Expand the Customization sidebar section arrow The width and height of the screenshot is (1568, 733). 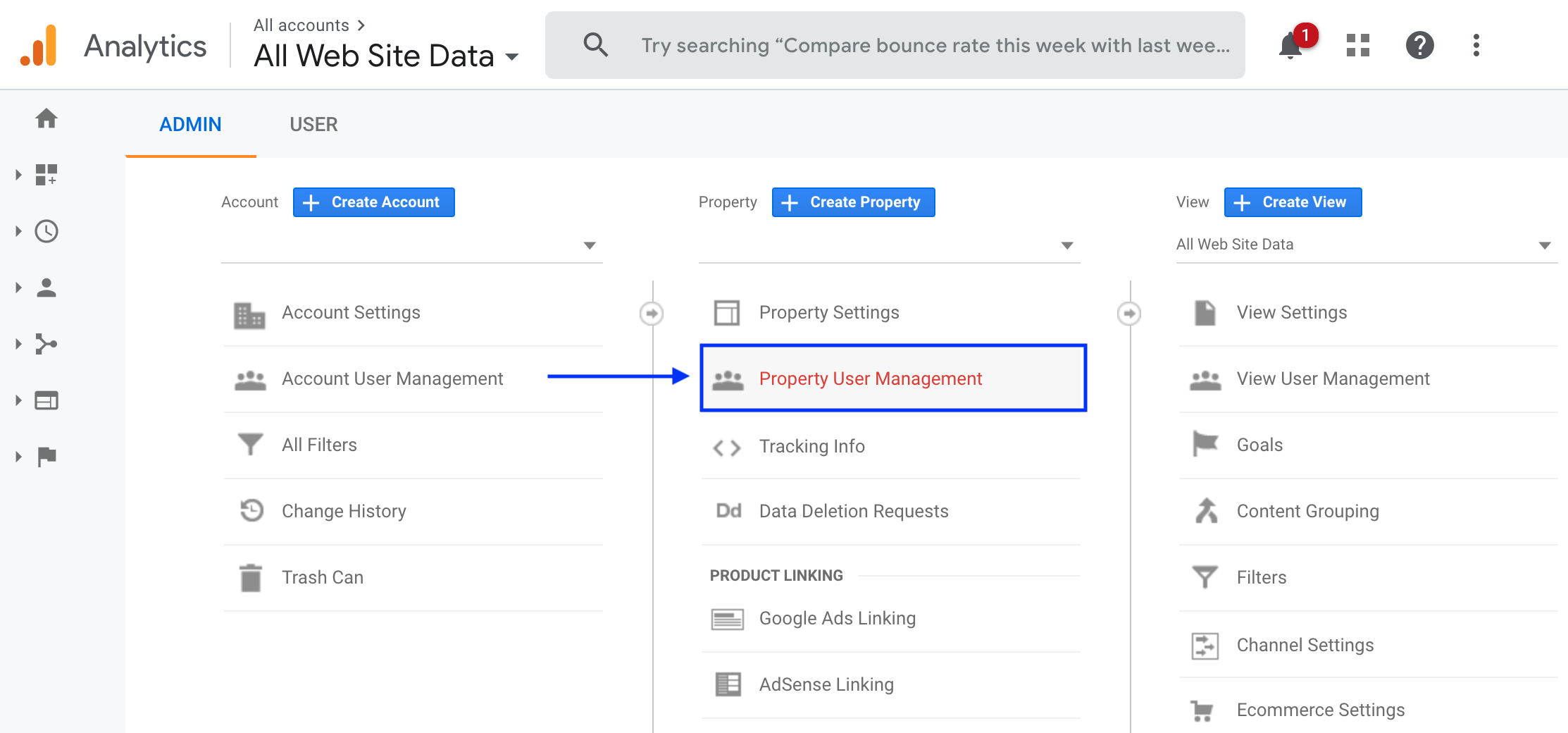click(x=19, y=175)
